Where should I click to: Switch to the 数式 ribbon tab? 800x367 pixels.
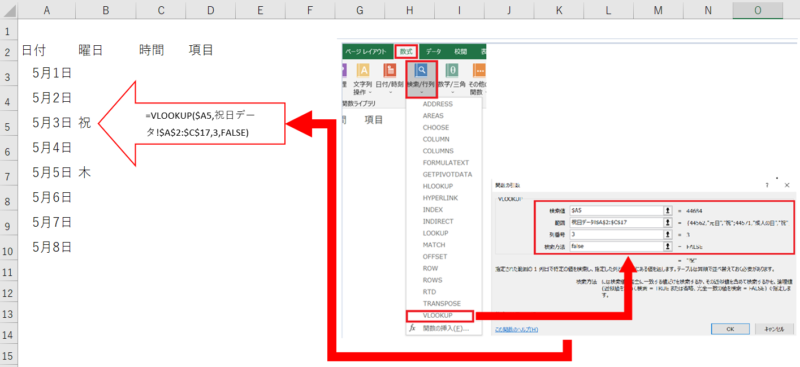(406, 51)
